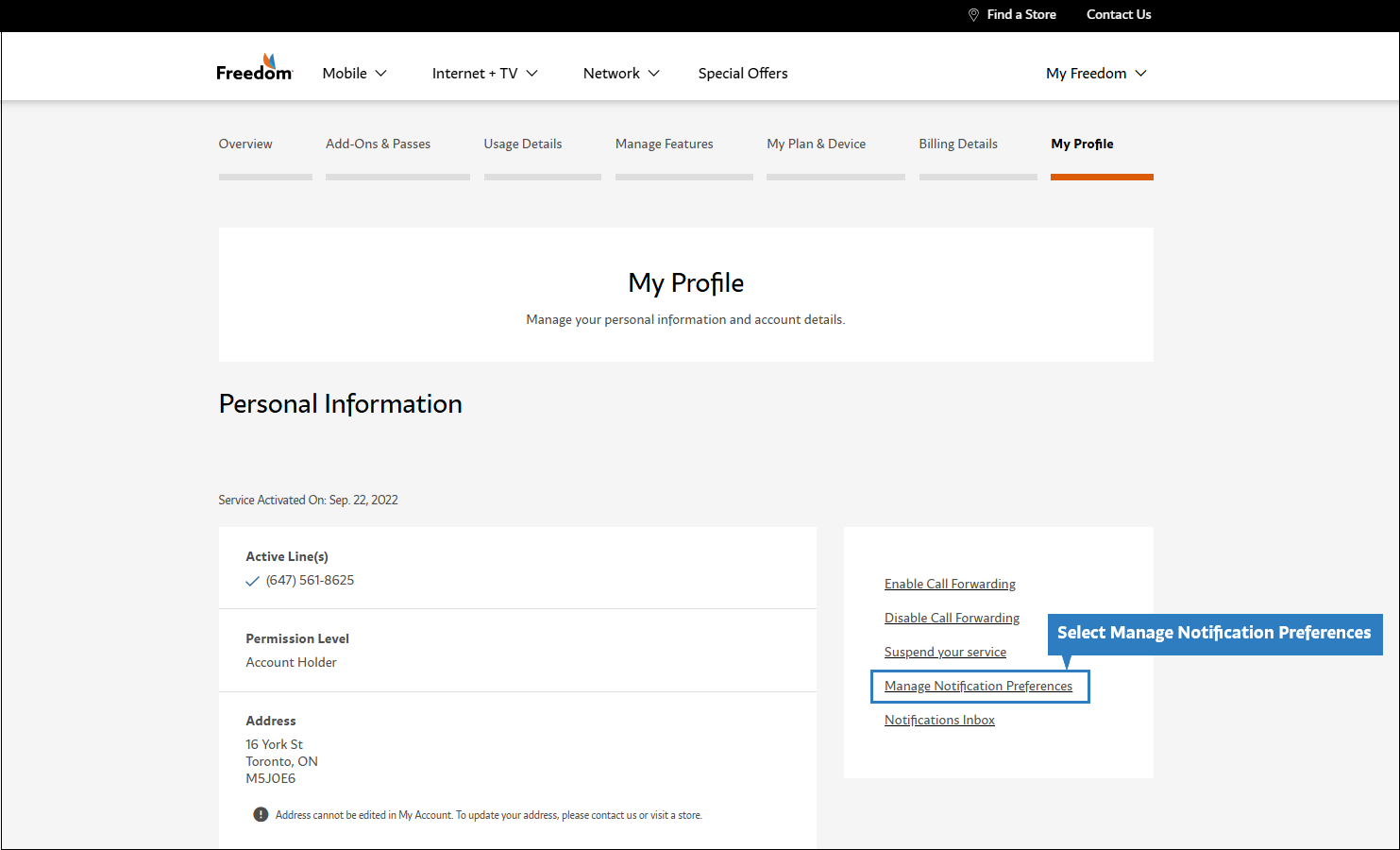Open Special Offers page
Screen dimensions: 1400x850
point(743,73)
